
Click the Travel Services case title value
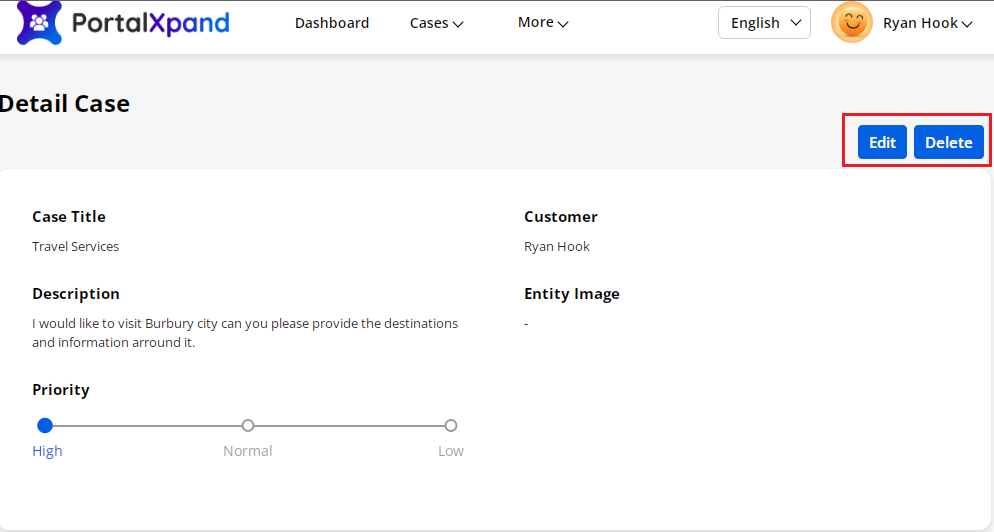[x=75, y=247]
